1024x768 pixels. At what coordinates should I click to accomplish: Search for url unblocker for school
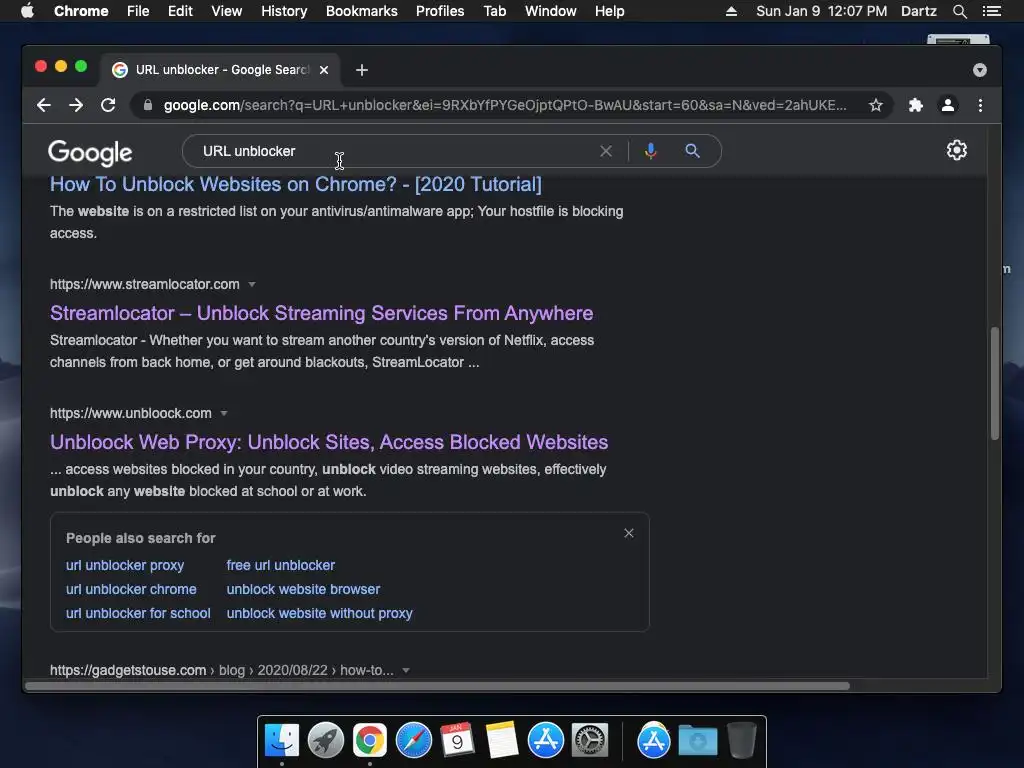point(138,613)
